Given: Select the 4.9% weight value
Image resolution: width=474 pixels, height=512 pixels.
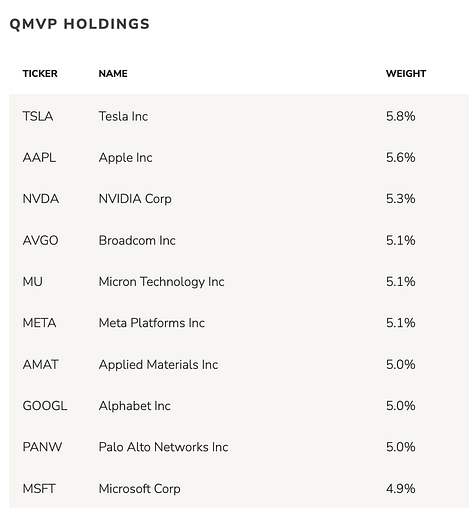Looking at the screenshot, I should [x=401, y=489].
